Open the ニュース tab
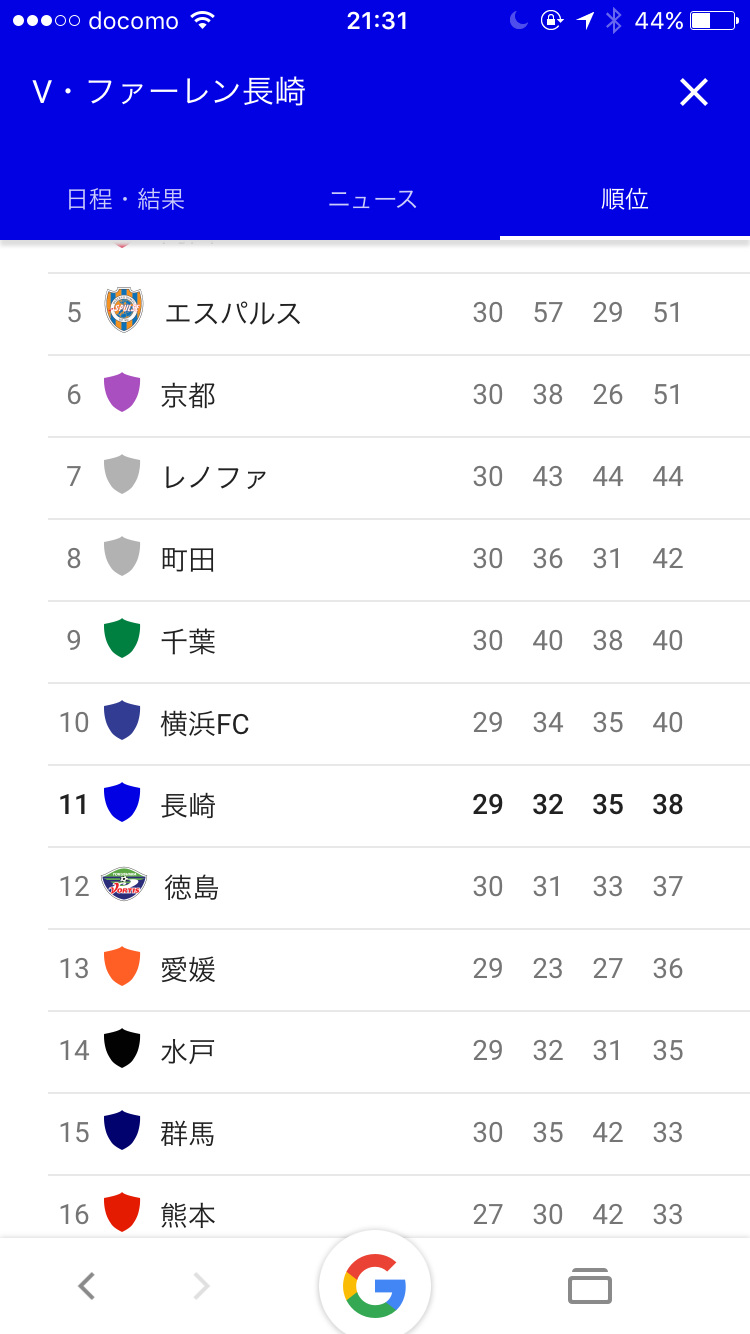The width and height of the screenshot is (750, 1334). click(373, 199)
